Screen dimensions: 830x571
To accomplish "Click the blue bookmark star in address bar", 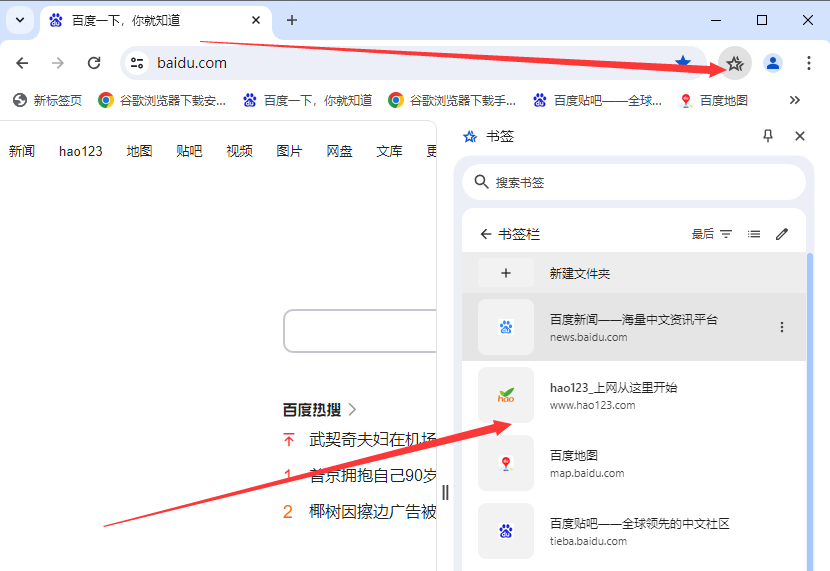I will (683, 61).
